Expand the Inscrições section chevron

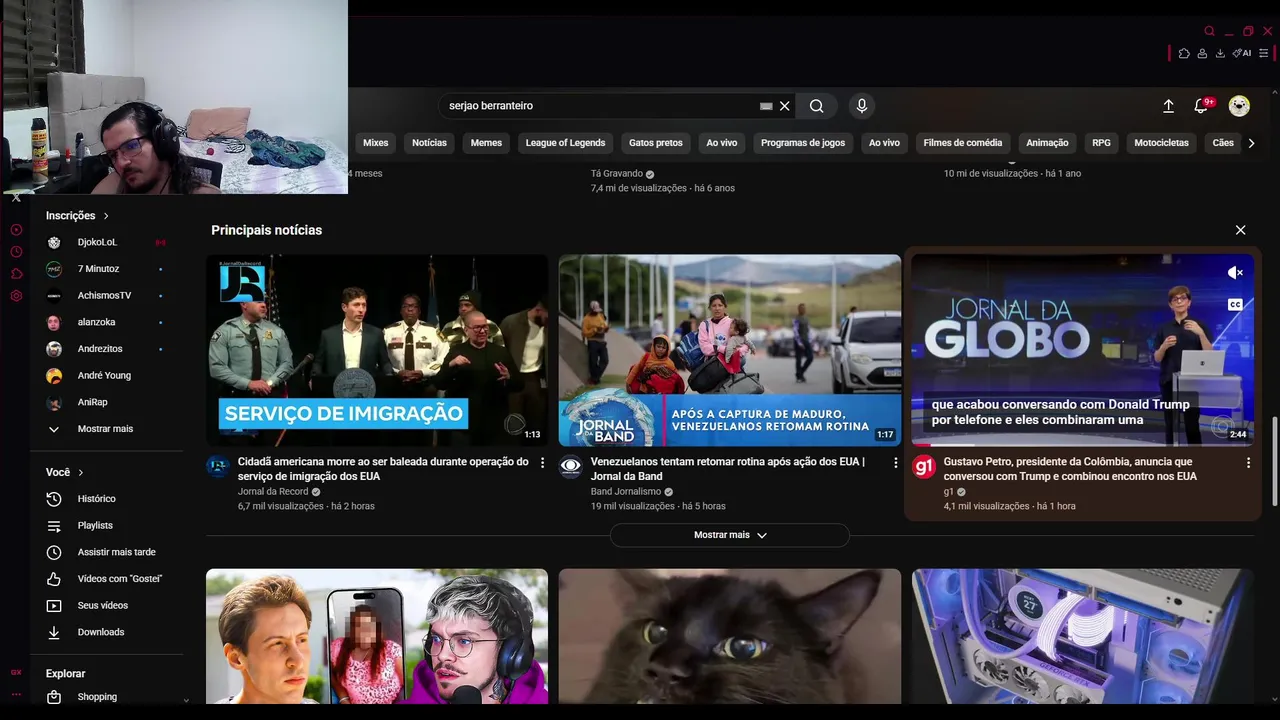point(106,216)
